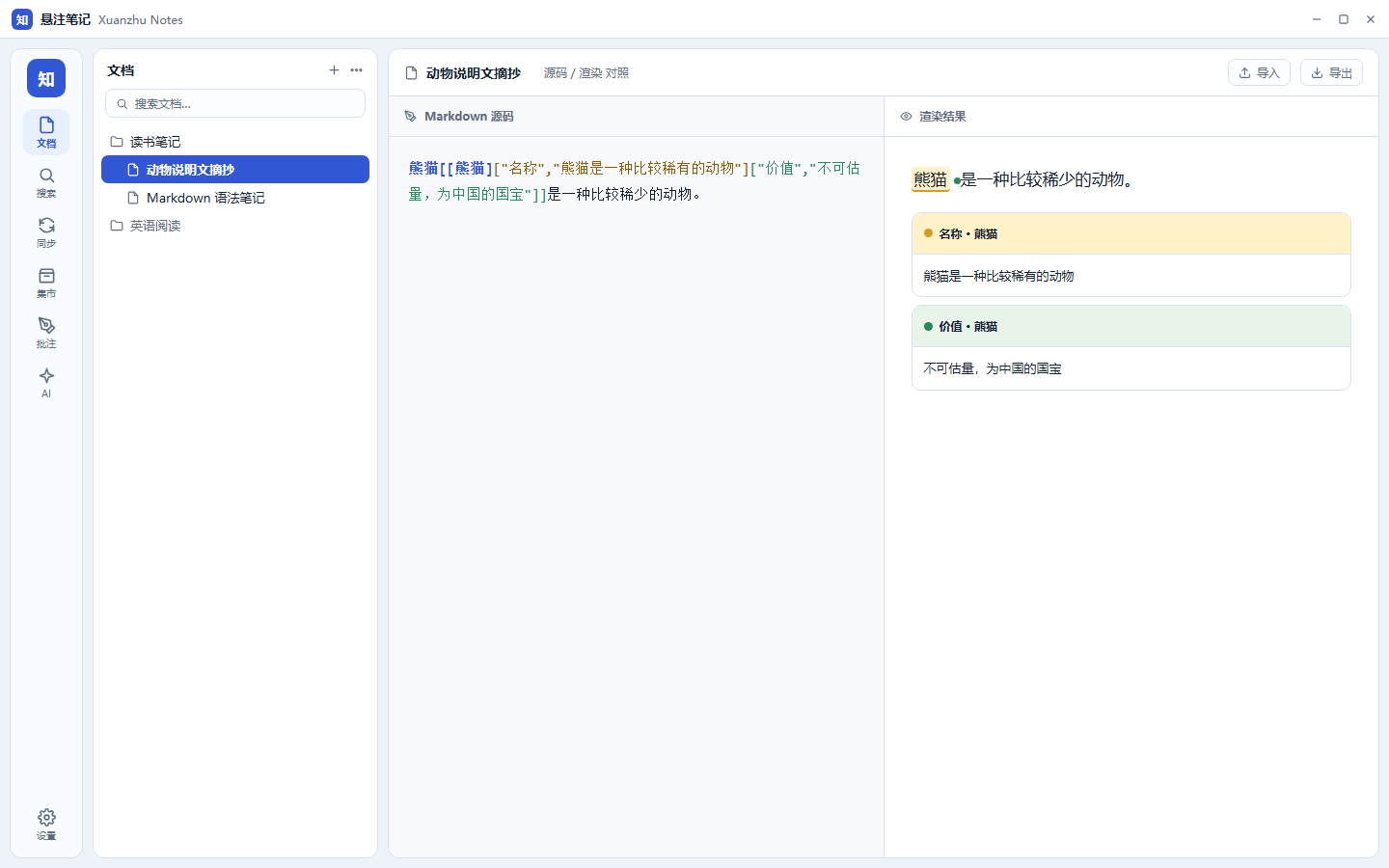Click the 价值・熊猫 annotation card header
Image resolution: width=1389 pixels, height=868 pixels.
pyautogui.click(x=1131, y=326)
